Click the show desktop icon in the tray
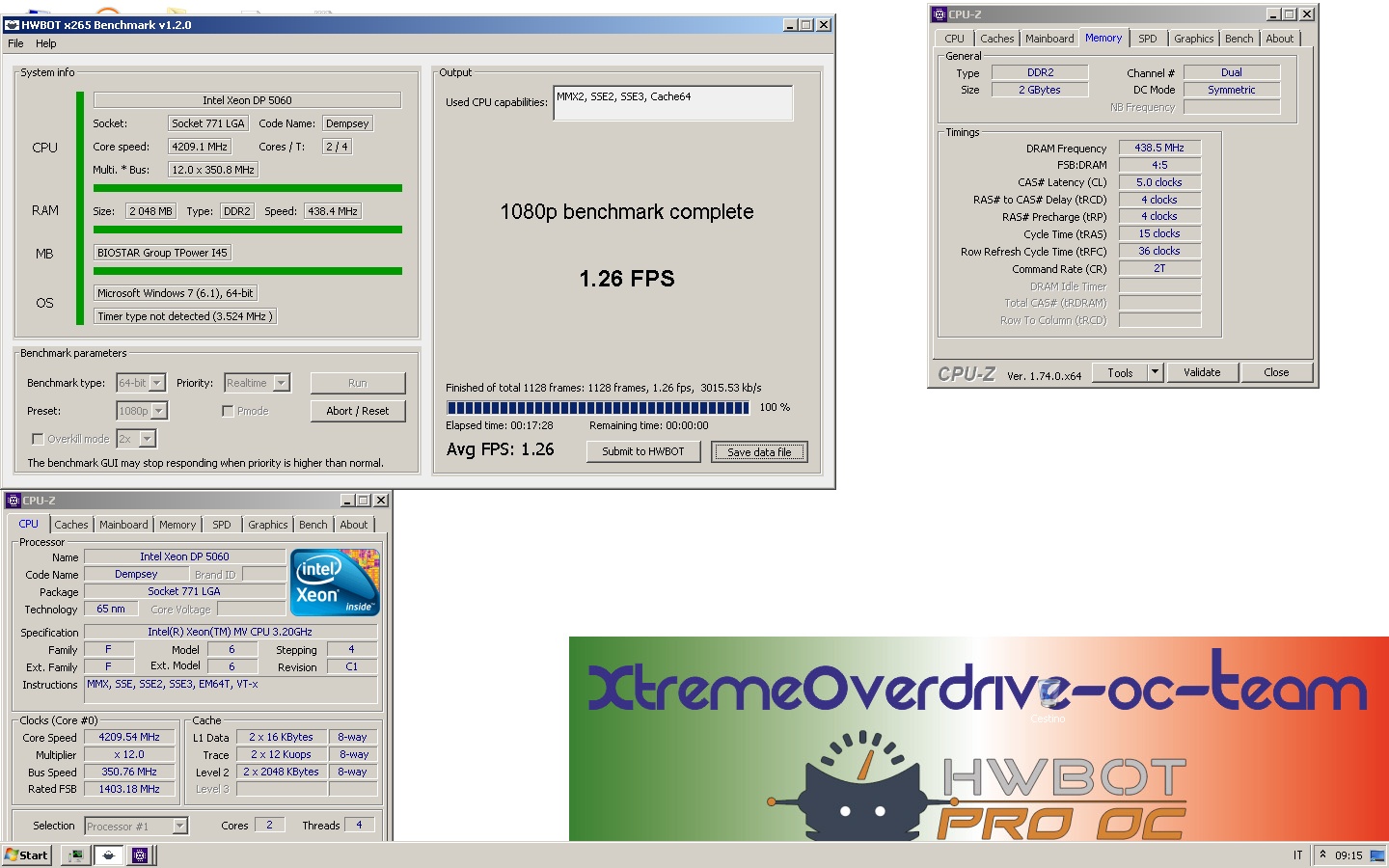Screen dimensions: 1389x868 pyautogui.click(x=1376, y=855)
